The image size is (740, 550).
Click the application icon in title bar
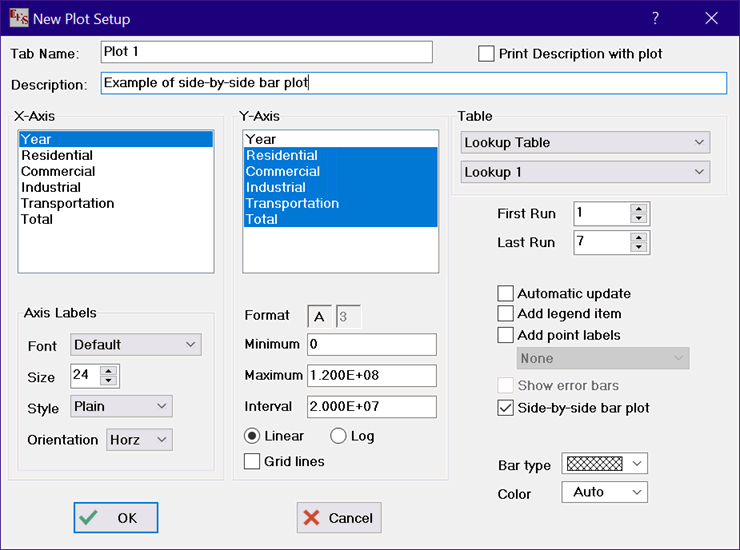coord(18,18)
